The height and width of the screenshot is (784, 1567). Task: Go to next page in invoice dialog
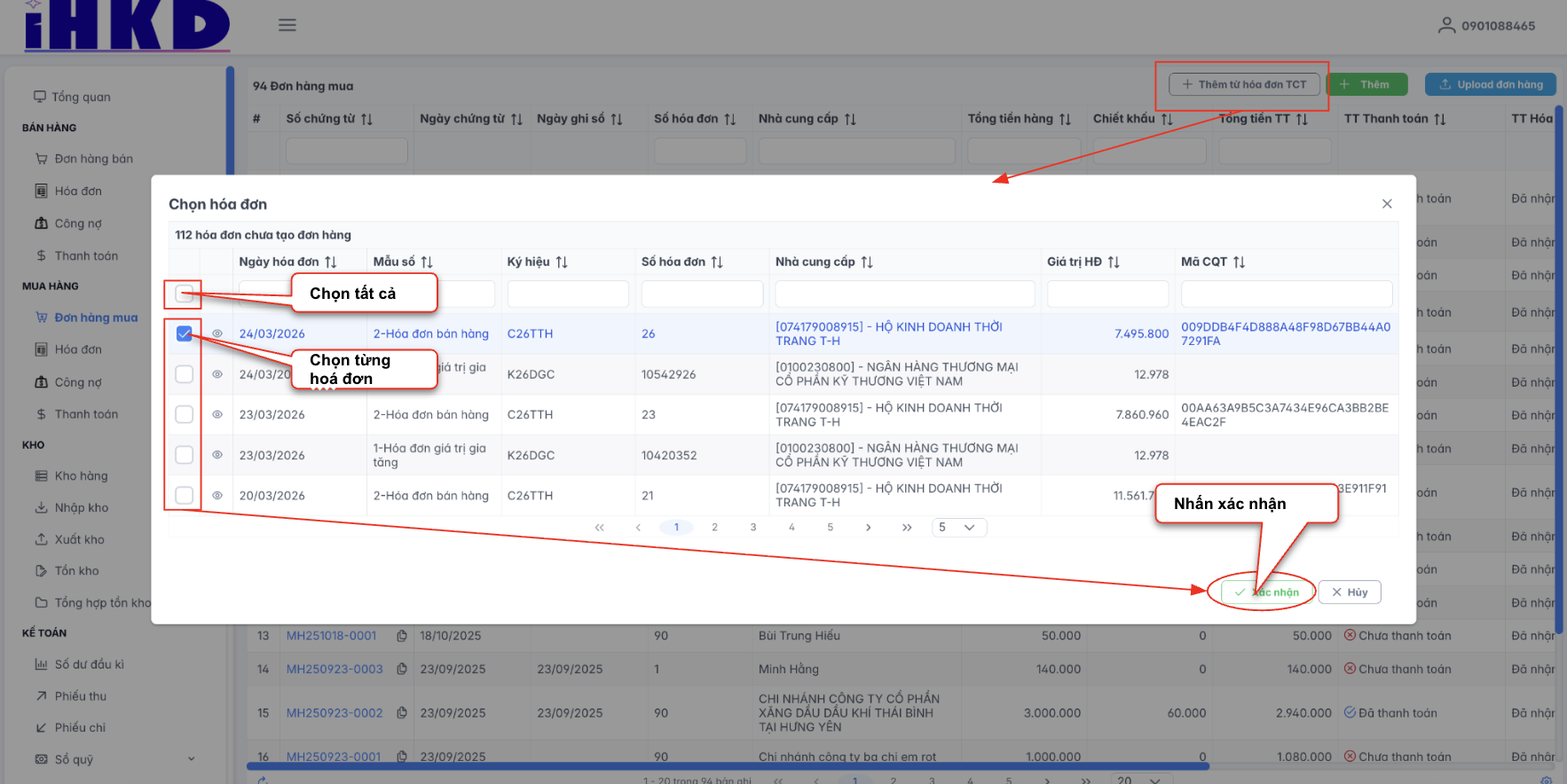868,528
